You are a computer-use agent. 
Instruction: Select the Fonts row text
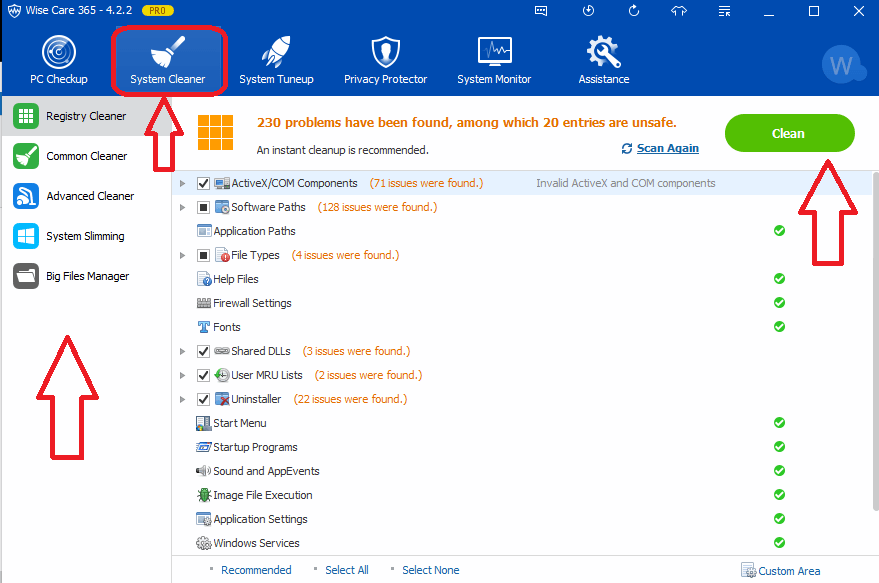(x=227, y=327)
